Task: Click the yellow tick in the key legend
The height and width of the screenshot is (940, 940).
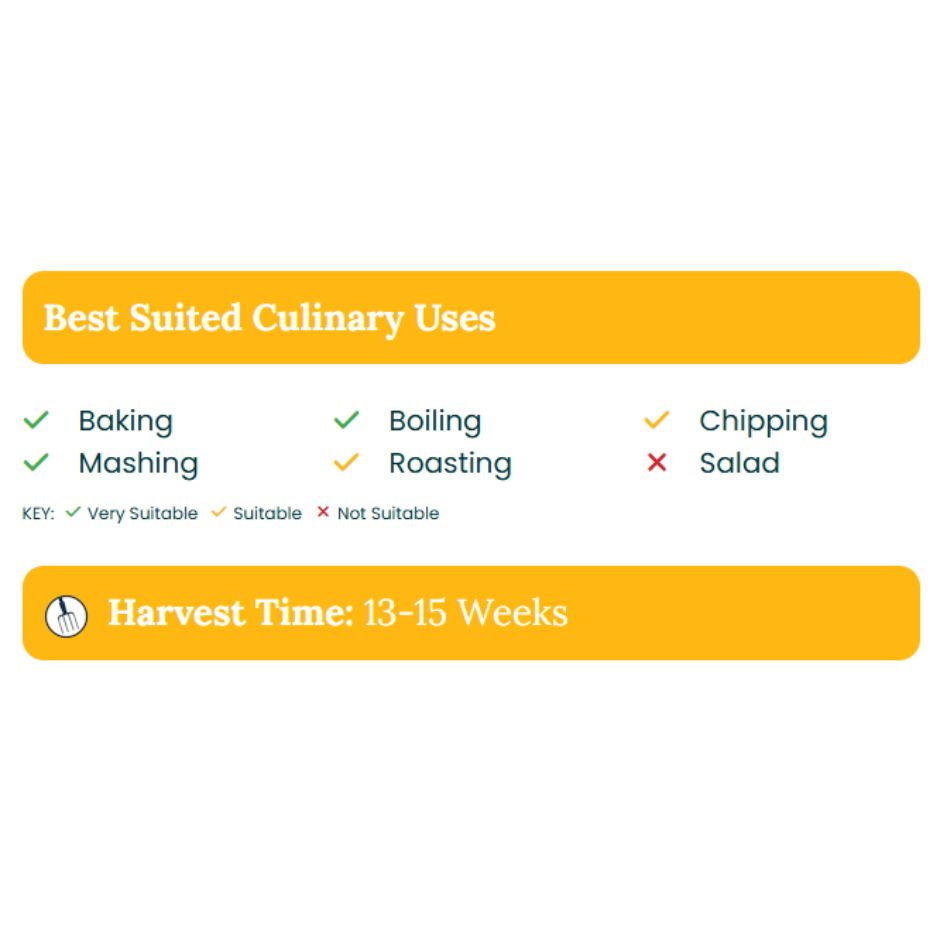Action: tap(219, 512)
